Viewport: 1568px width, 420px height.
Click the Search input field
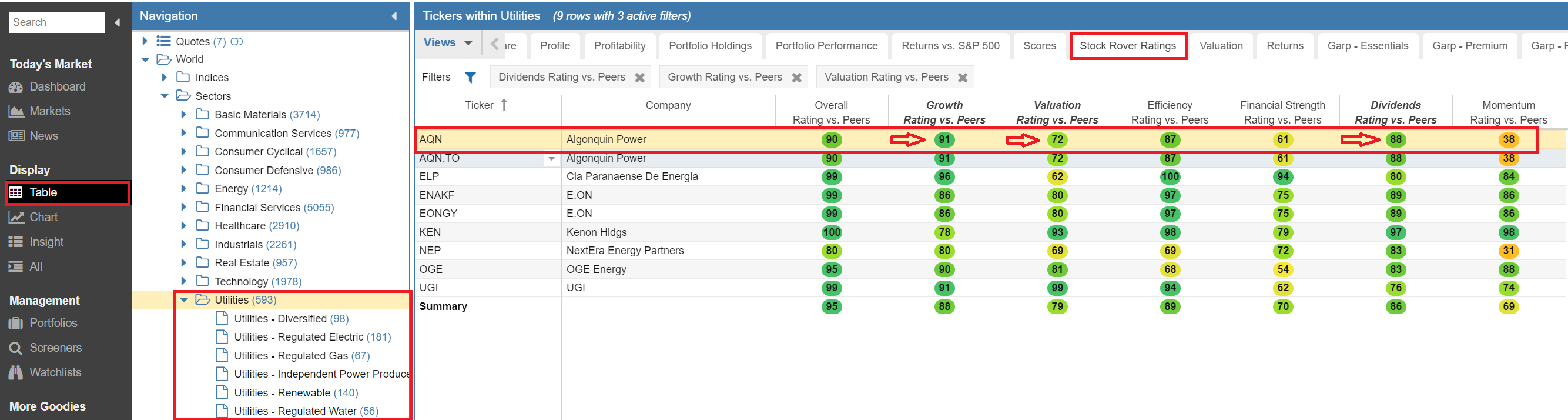(56, 22)
